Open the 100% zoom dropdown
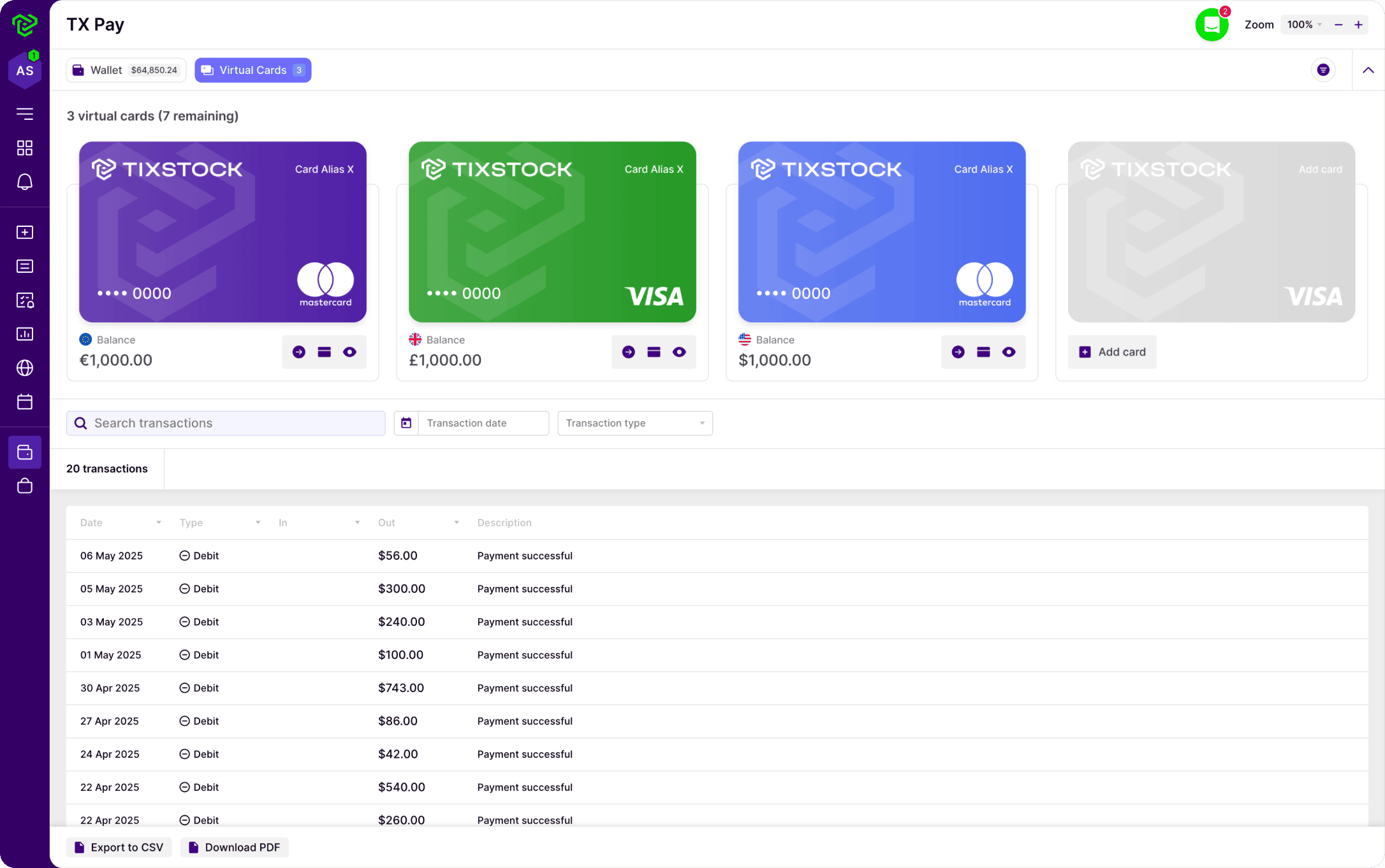Screen dimensions: 1385x868 pos(1304,25)
